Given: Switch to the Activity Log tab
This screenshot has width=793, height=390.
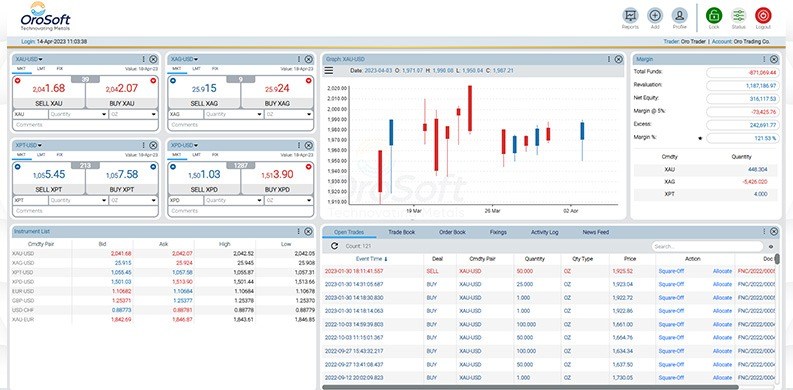Looking at the screenshot, I should pyautogui.click(x=544, y=232).
